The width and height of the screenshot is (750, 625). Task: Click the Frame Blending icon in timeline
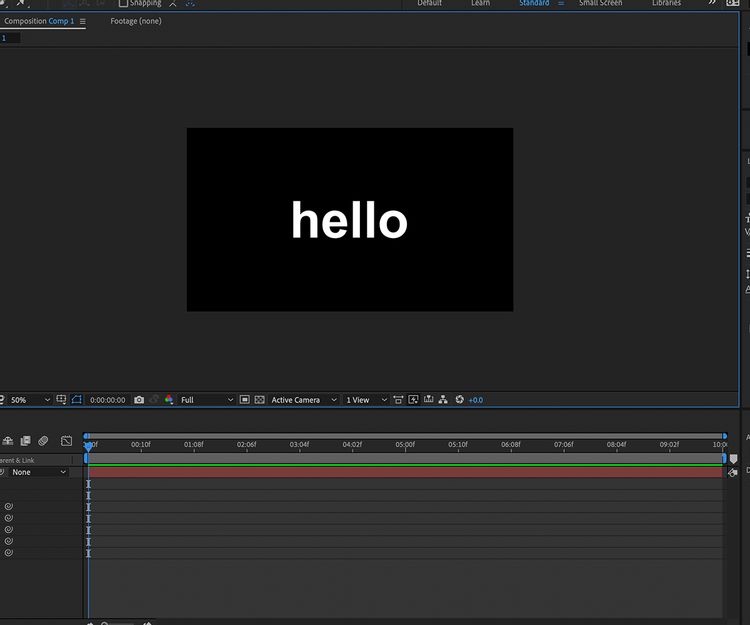point(25,441)
